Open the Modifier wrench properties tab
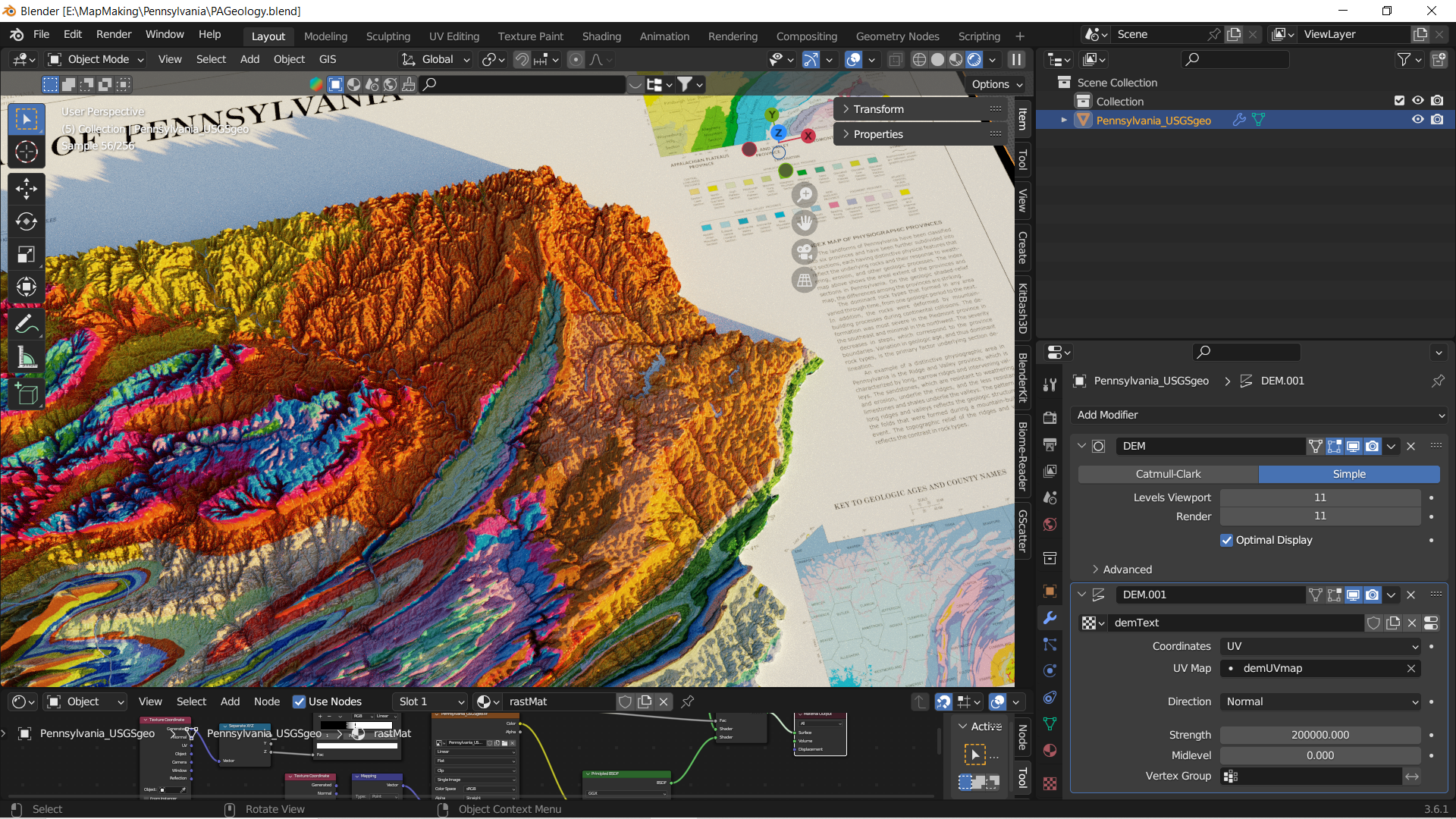 (x=1050, y=618)
